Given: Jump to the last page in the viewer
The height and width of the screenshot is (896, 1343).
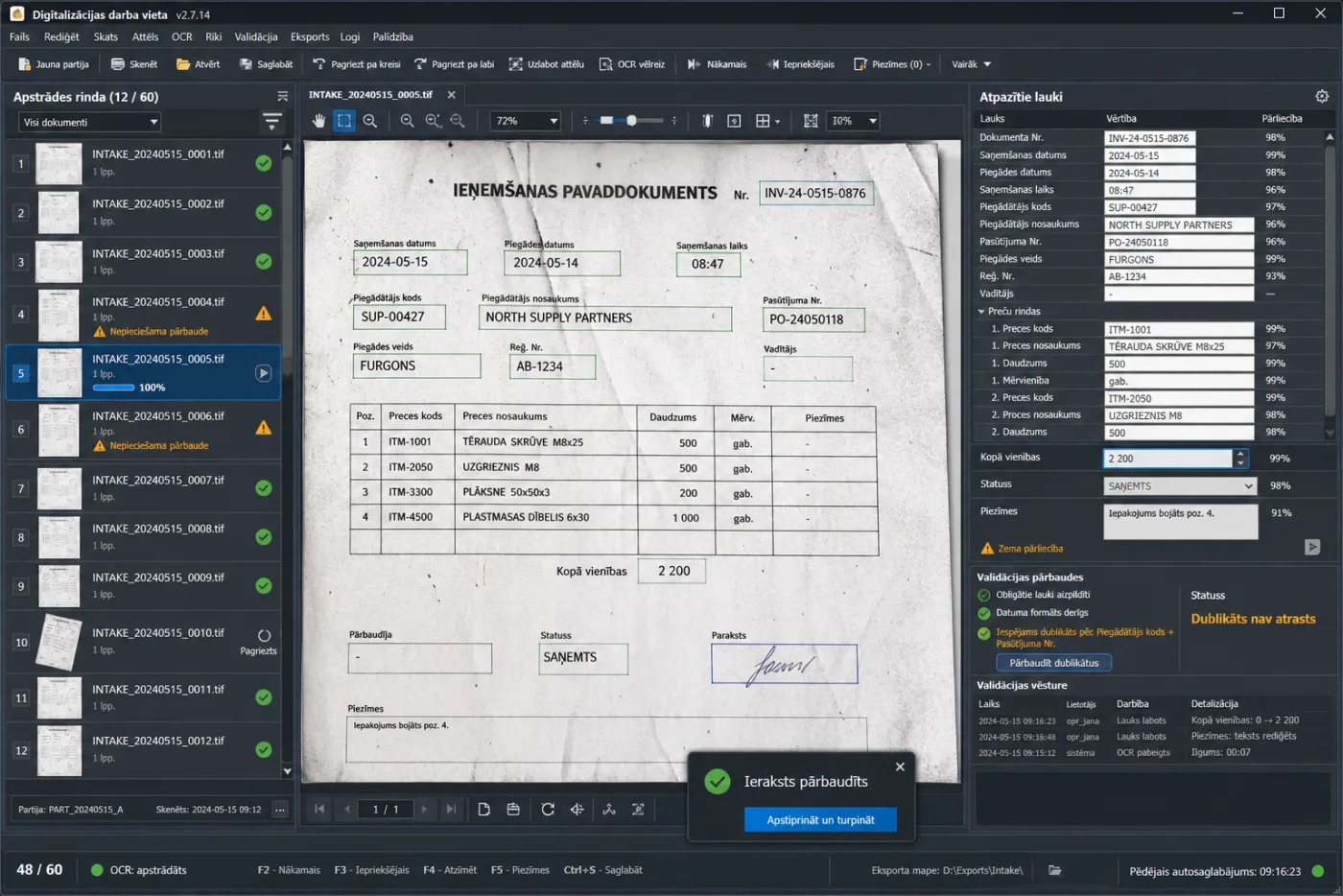Looking at the screenshot, I should click(450, 809).
